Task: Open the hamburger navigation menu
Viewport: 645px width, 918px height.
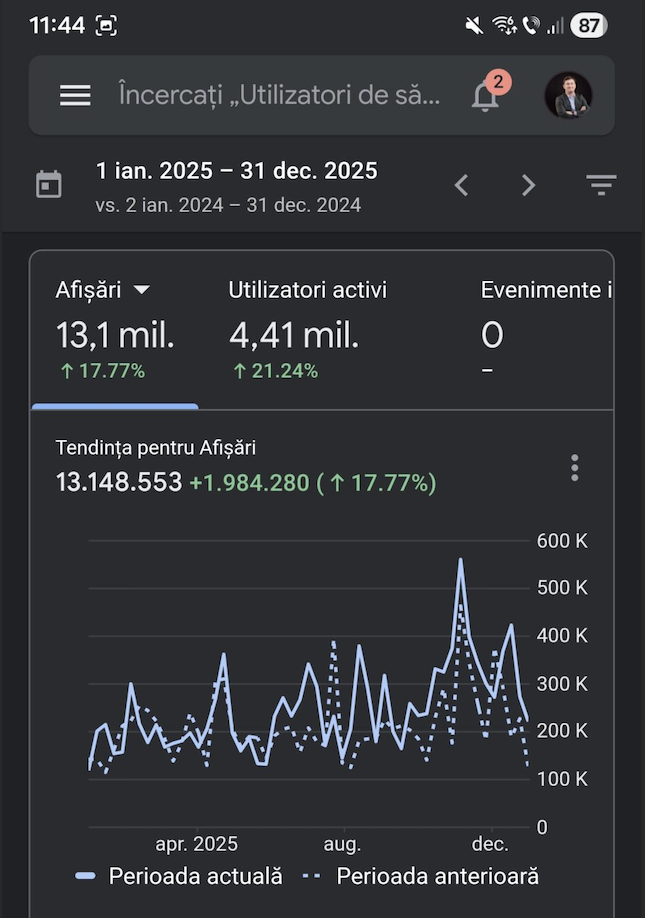Action: pyautogui.click(x=75, y=95)
